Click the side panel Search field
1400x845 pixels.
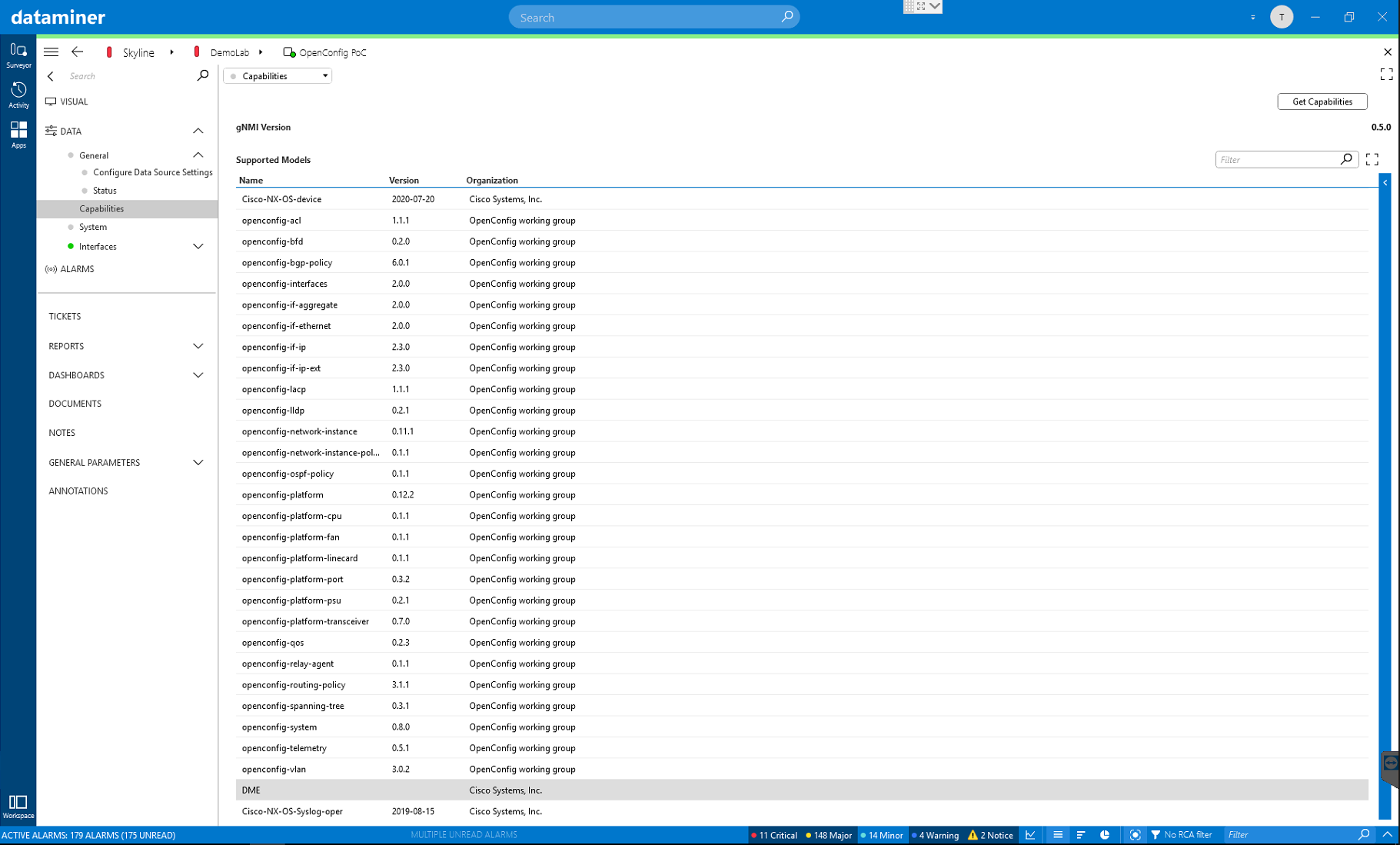coord(128,76)
